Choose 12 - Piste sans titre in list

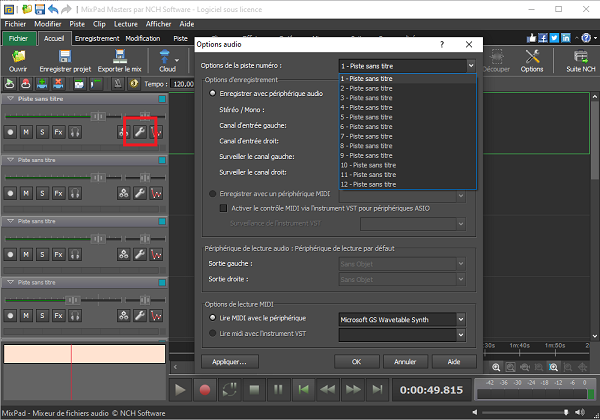point(408,184)
